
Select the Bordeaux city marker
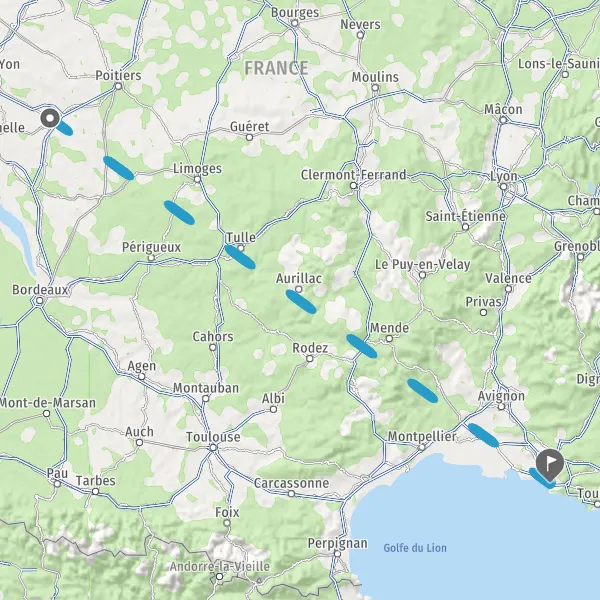pyautogui.click(x=39, y=301)
